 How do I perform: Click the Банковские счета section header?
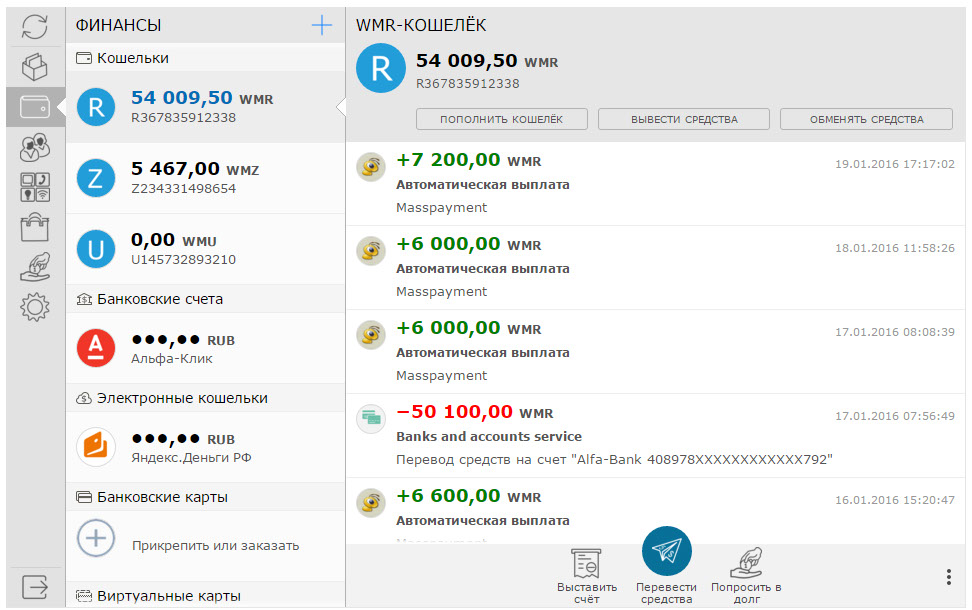(x=205, y=299)
